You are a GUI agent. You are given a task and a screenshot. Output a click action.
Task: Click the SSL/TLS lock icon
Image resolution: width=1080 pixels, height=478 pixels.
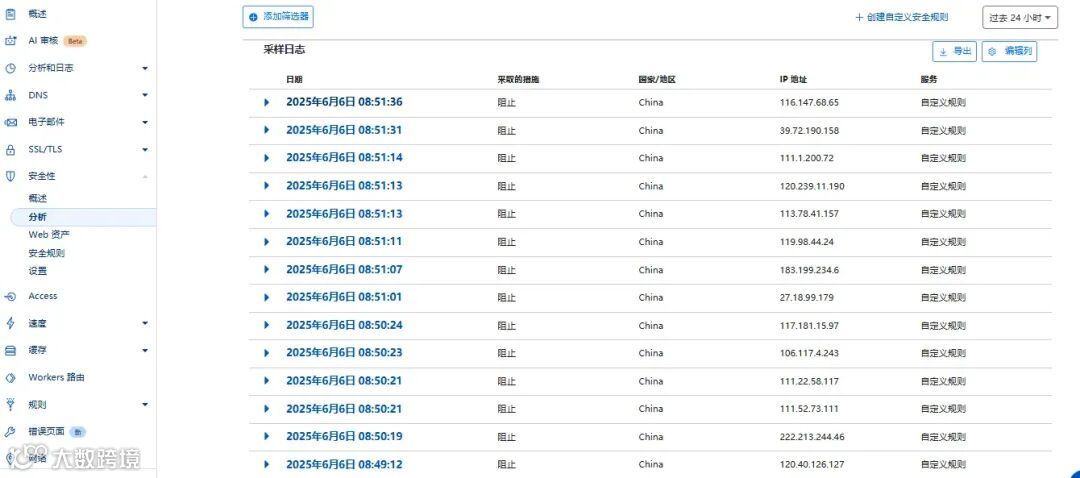10,149
